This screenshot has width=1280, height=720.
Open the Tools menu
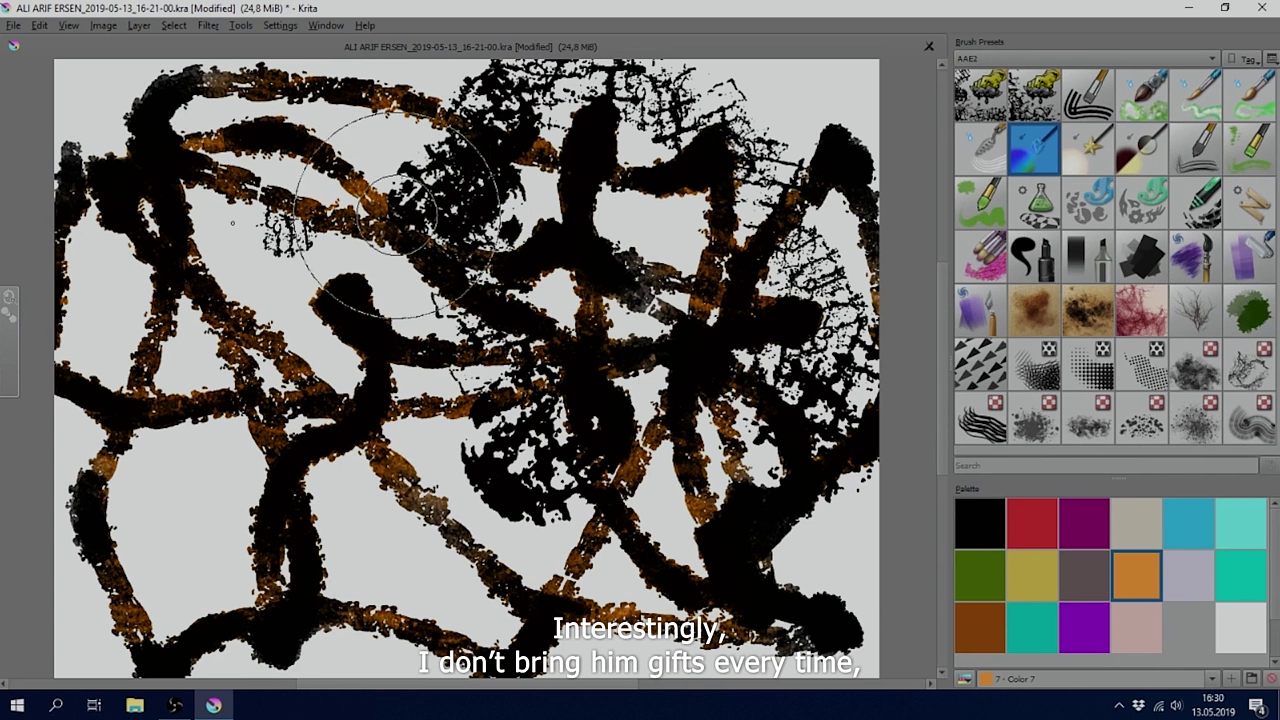[x=241, y=25]
